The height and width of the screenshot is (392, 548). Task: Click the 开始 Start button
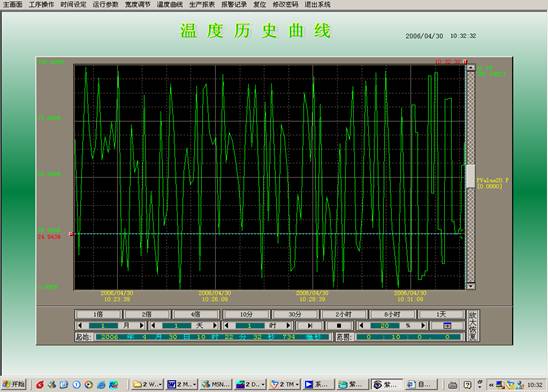[14, 385]
